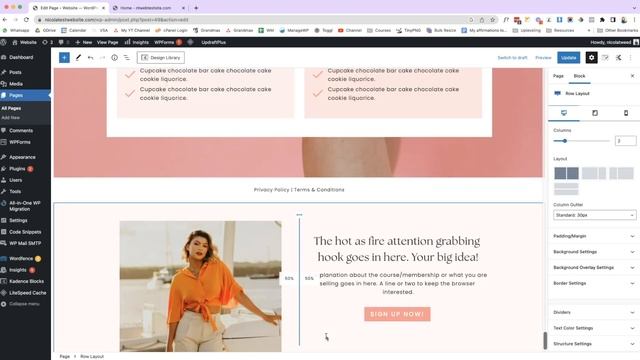This screenshot has height=360, width=640.
Task: Open the block list view icon
Action: pyautogui.click(x=127, y=58)
